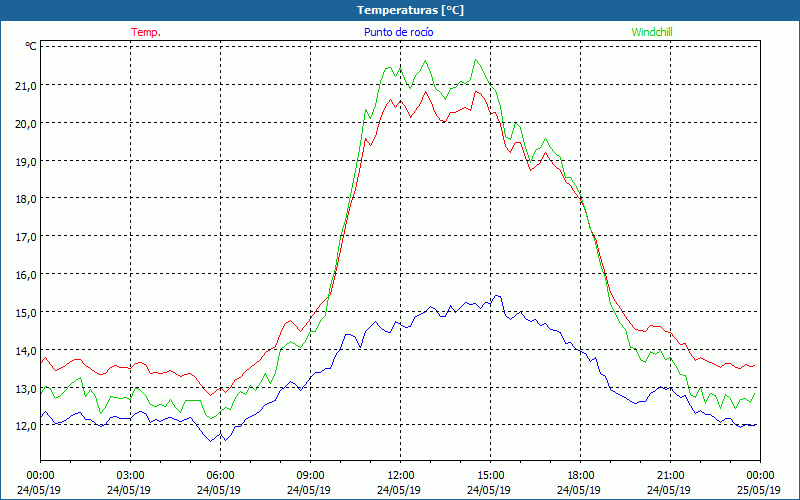Image resolution: width=800 pixels, height=500 pixels.
Task: Click the 03:00 time axis label
Action: [x=131, y=476]
